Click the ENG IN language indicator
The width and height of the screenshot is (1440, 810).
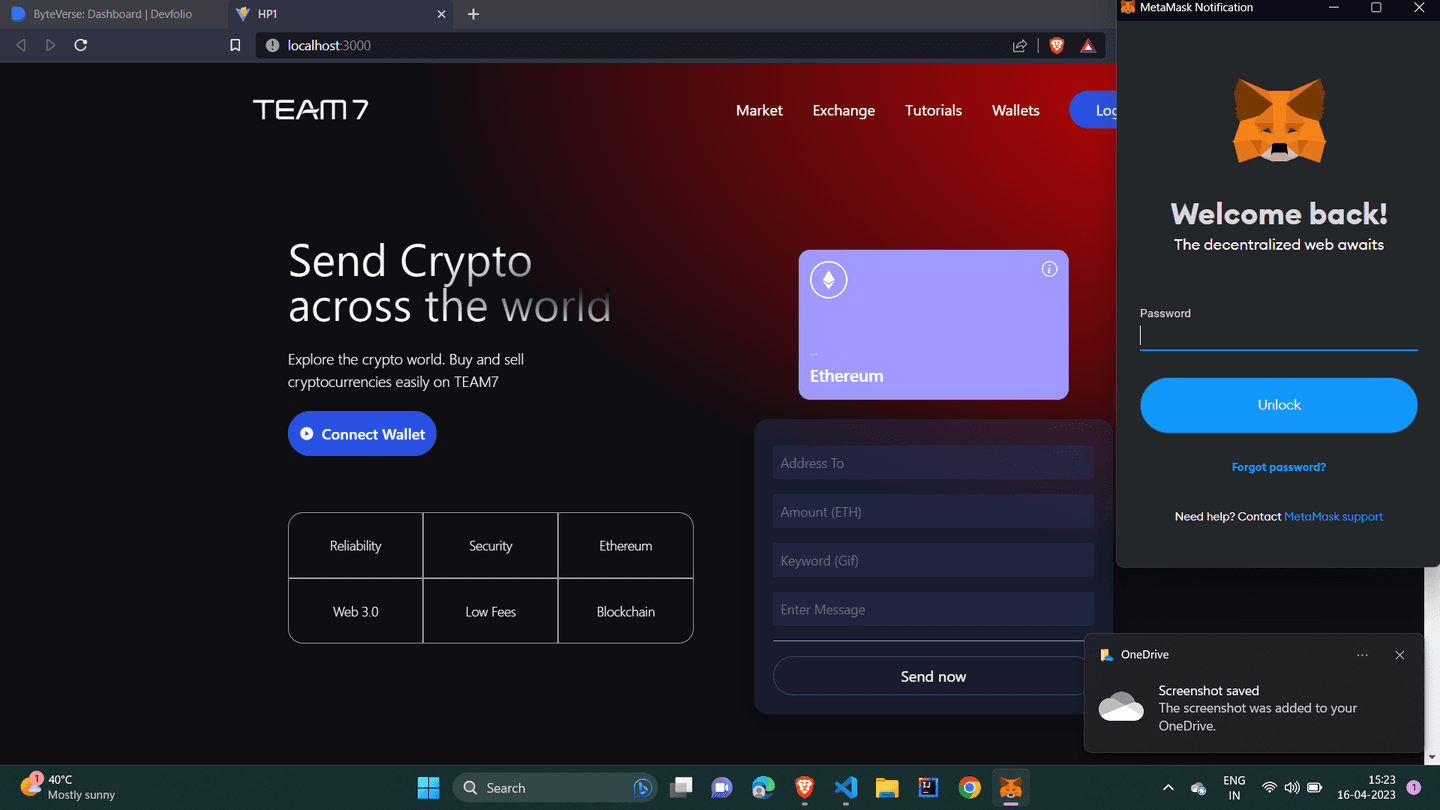(x=1234, y=788)
